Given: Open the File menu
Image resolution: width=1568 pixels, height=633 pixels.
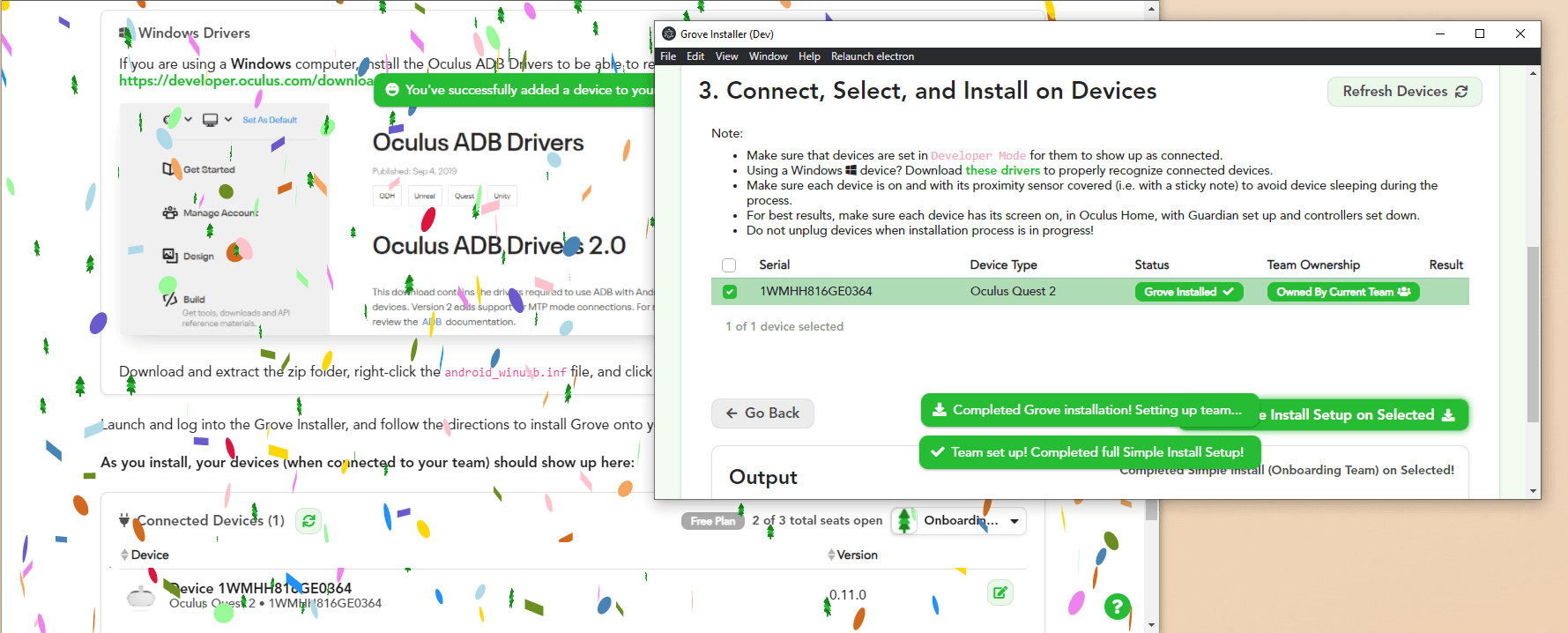Looking at the screenshot, I should point(668,56).
